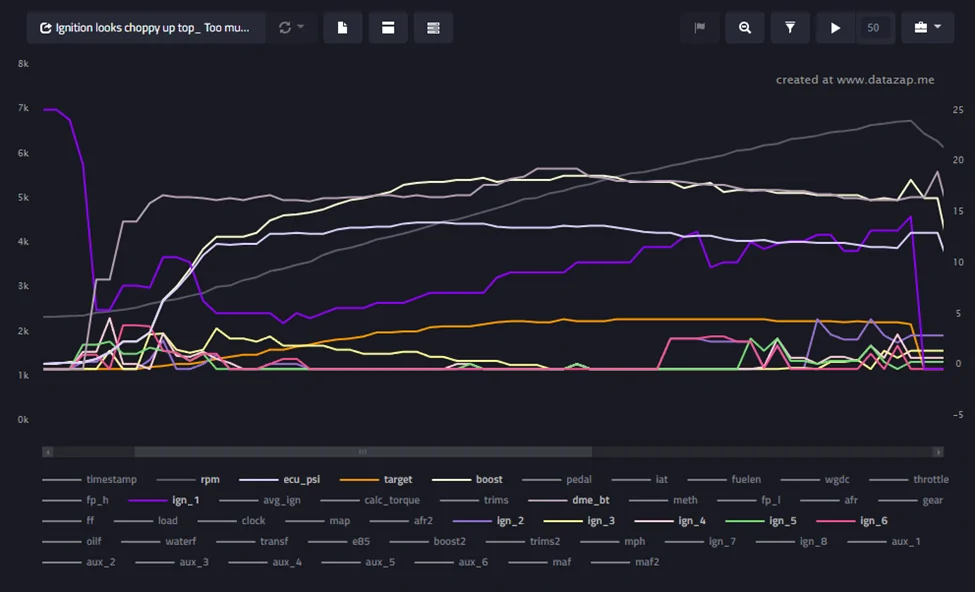Show the gear series

pos(910,500)
